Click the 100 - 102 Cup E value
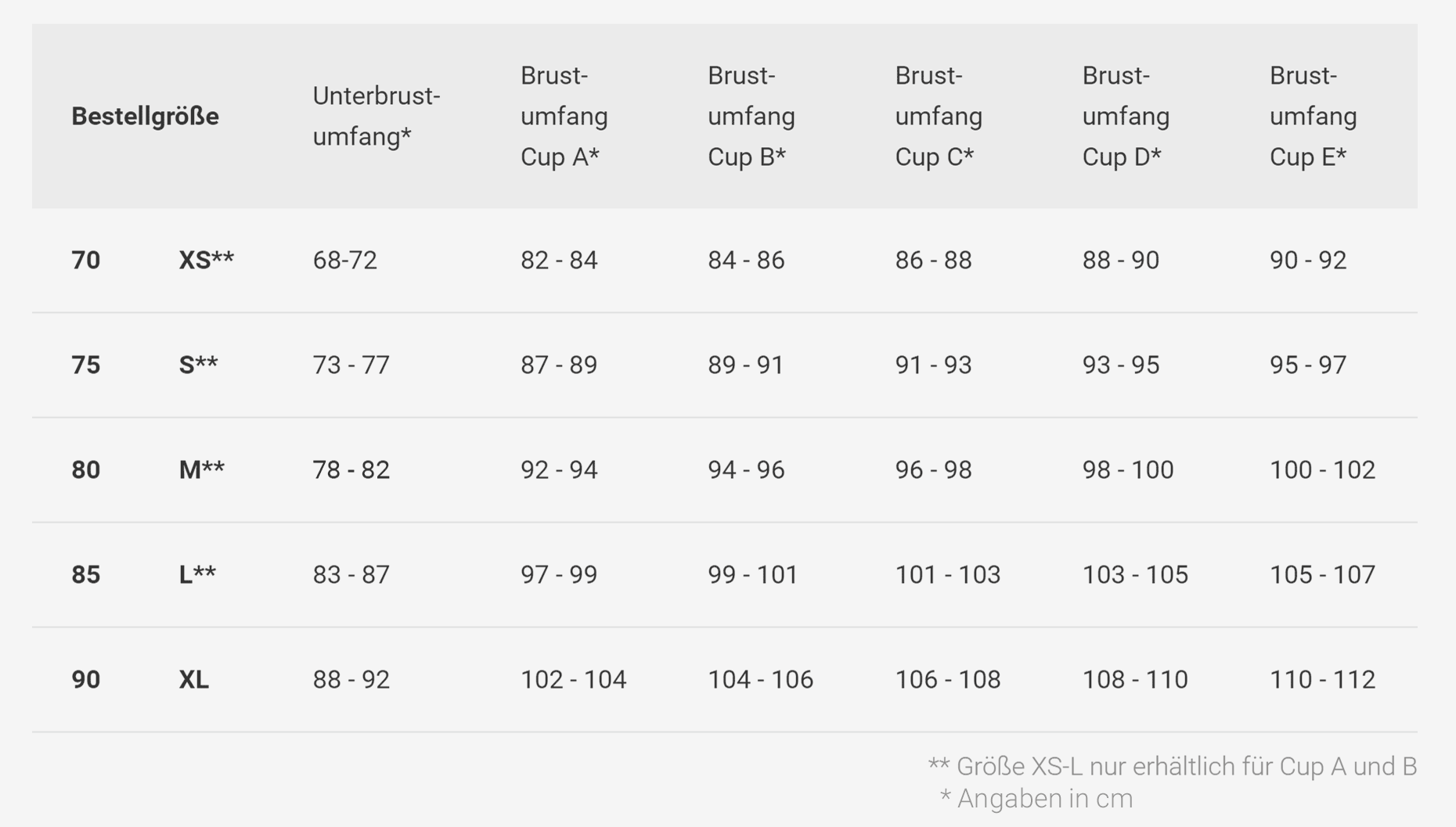The height and width of the screenshot is (827, 1456). [1322, 469]
